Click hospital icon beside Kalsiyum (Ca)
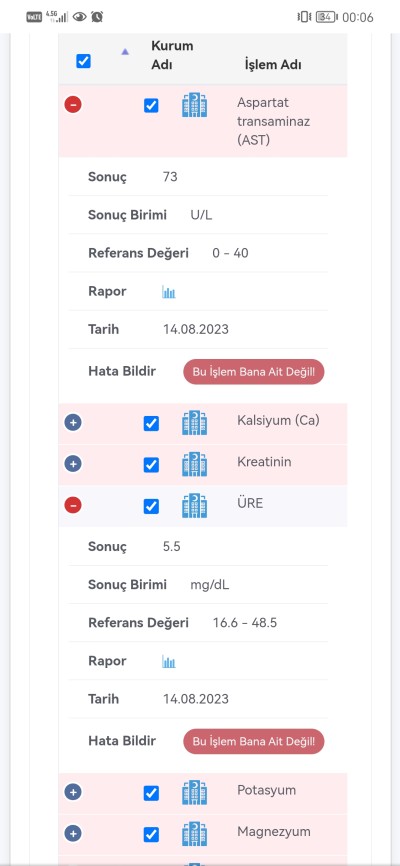The height and width of the screenshot is (866, 400). pos(194,423)
